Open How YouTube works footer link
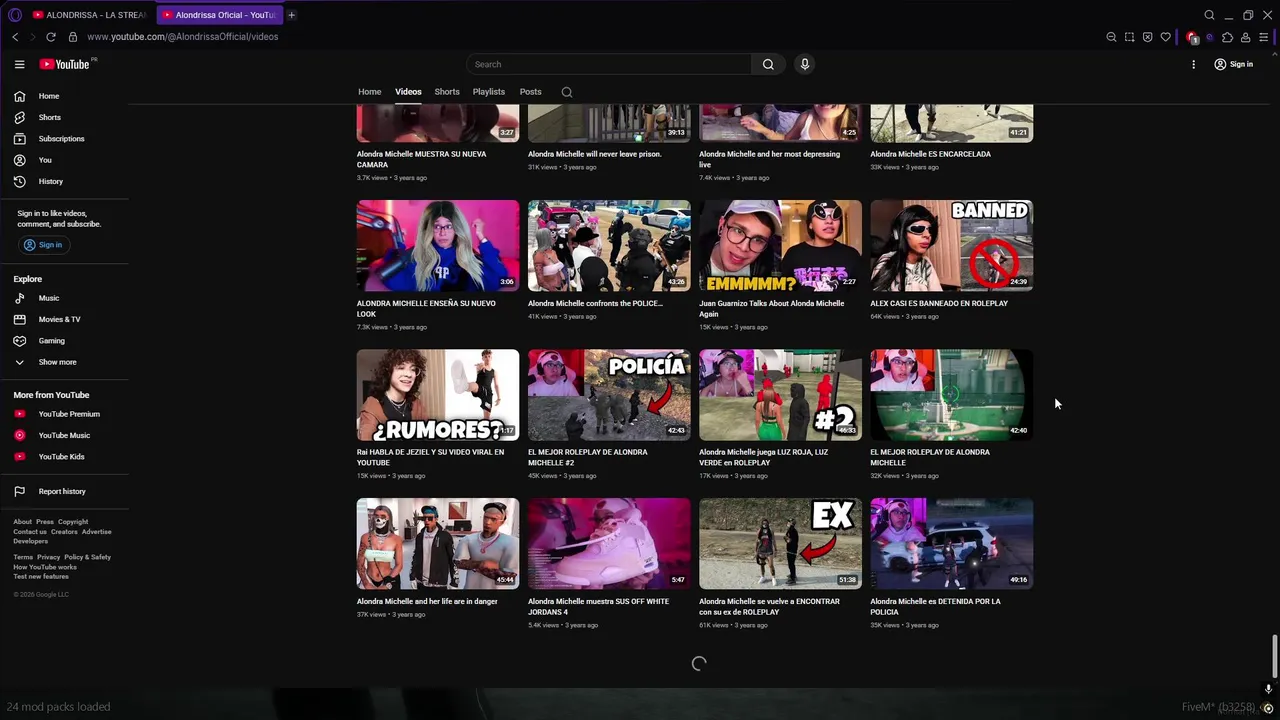 click(x=45, y=567)
